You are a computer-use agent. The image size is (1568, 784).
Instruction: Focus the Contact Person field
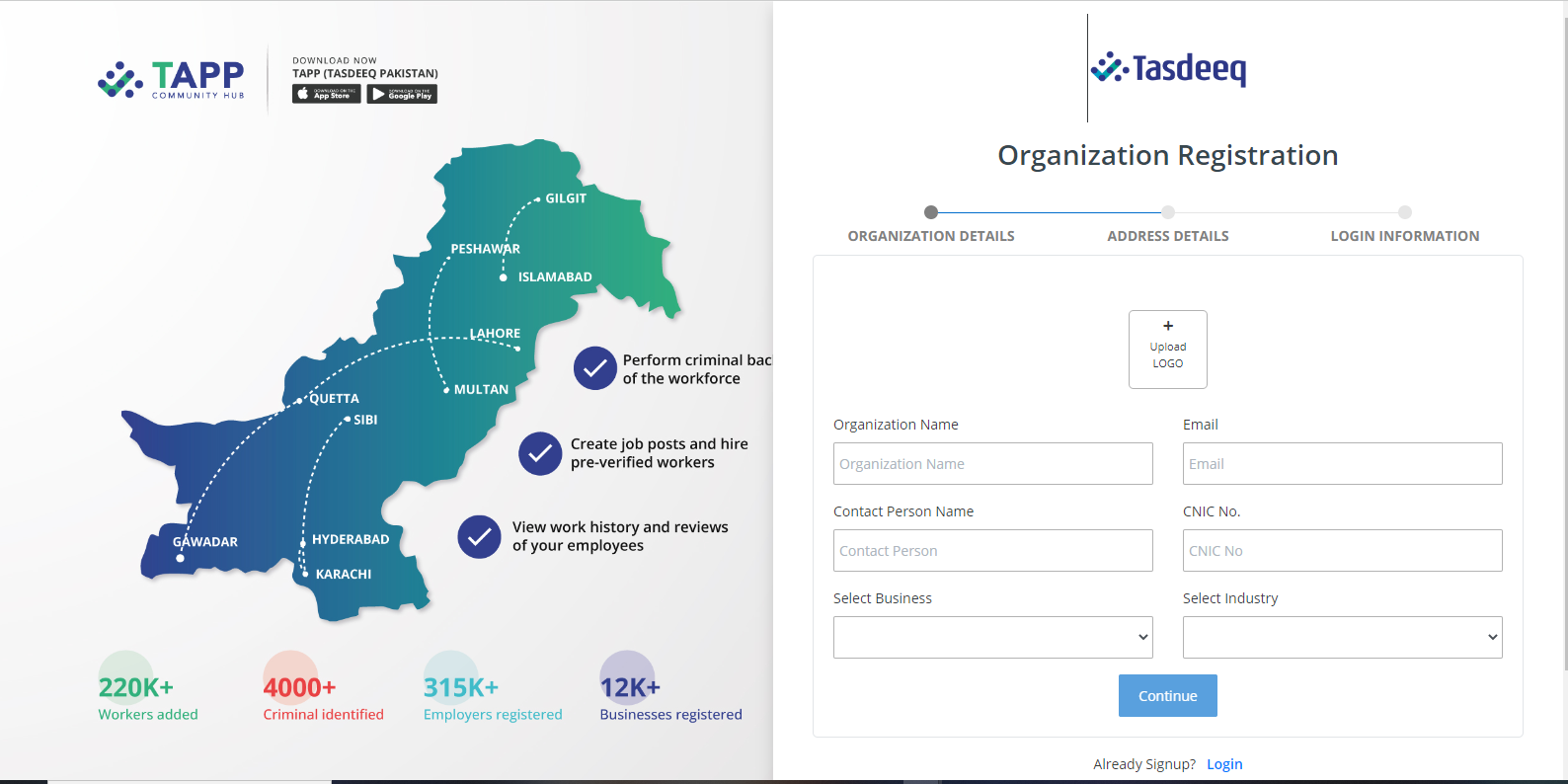tap(993, 551)
